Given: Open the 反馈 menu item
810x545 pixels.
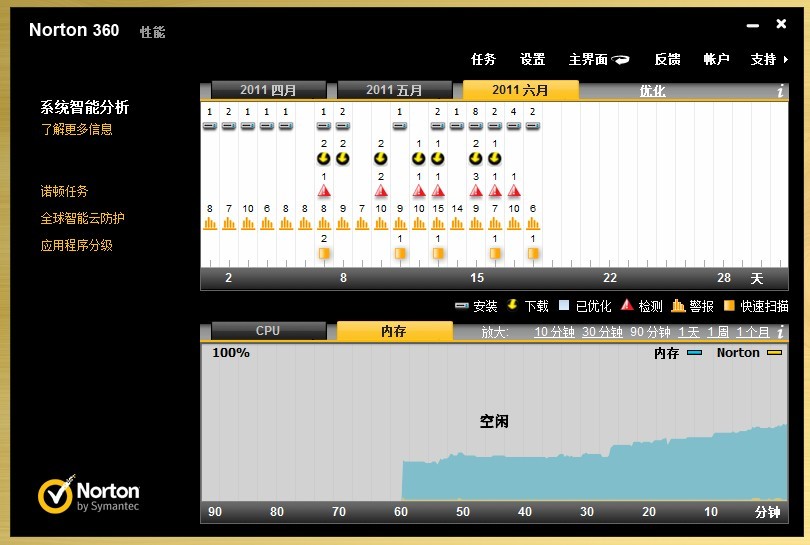Looking at the screenshot, I should pyautogui.click(x=667, y=59).
